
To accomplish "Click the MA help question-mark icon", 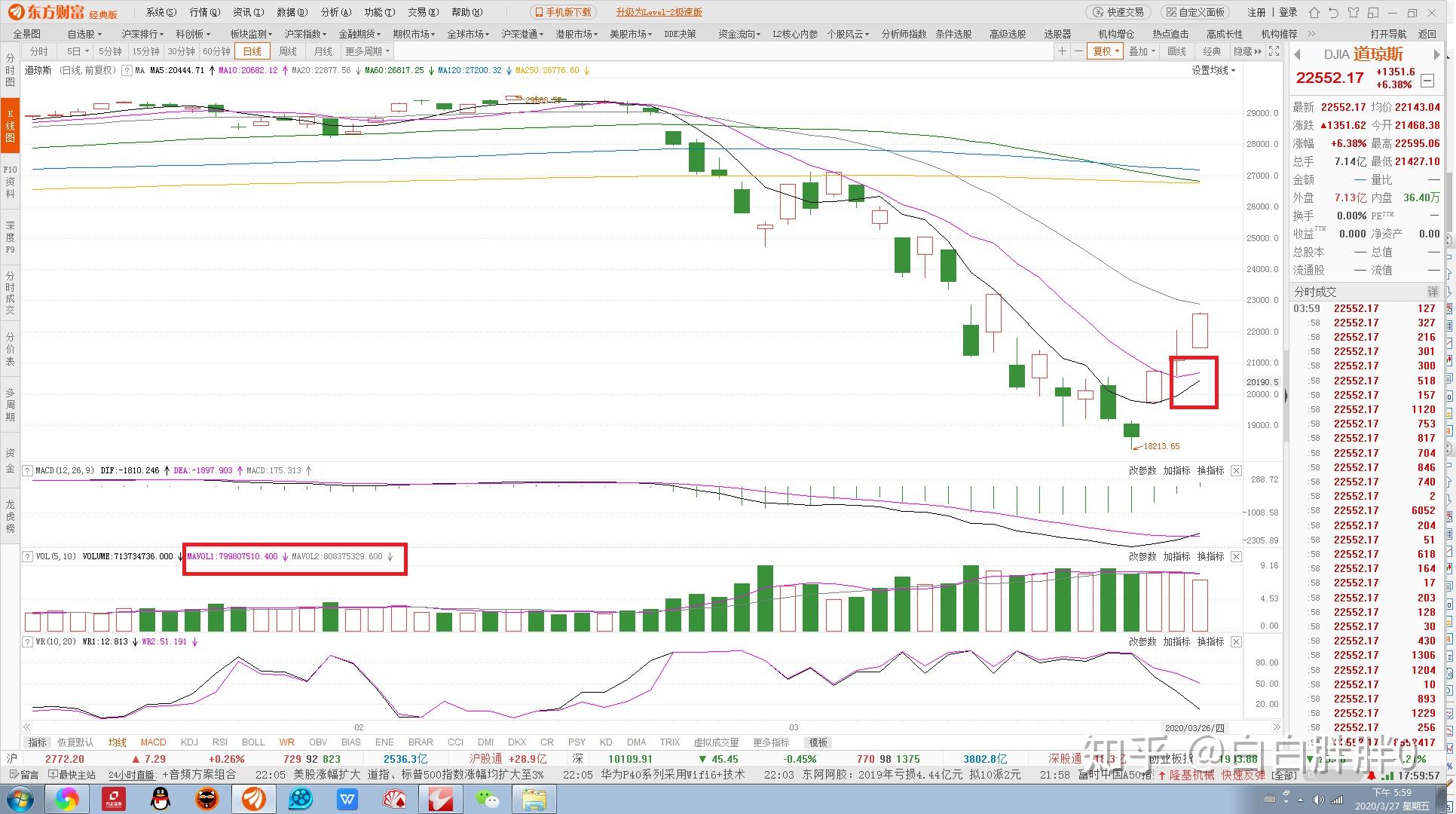I will pos(127,70).
